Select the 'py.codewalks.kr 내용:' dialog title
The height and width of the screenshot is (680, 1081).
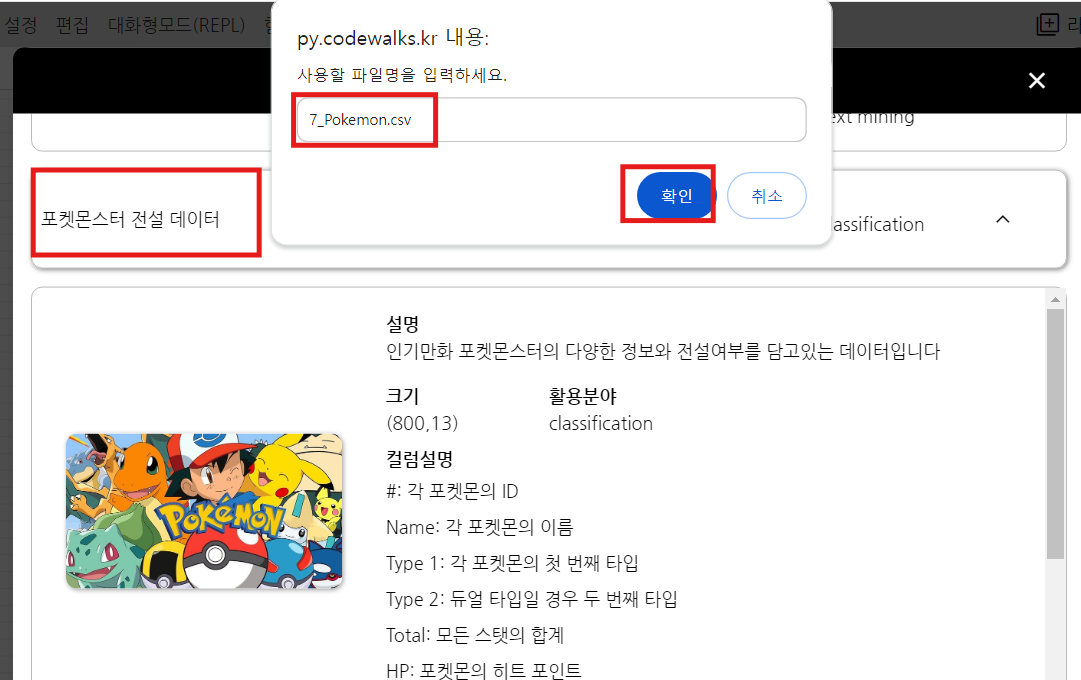point(393,38)
